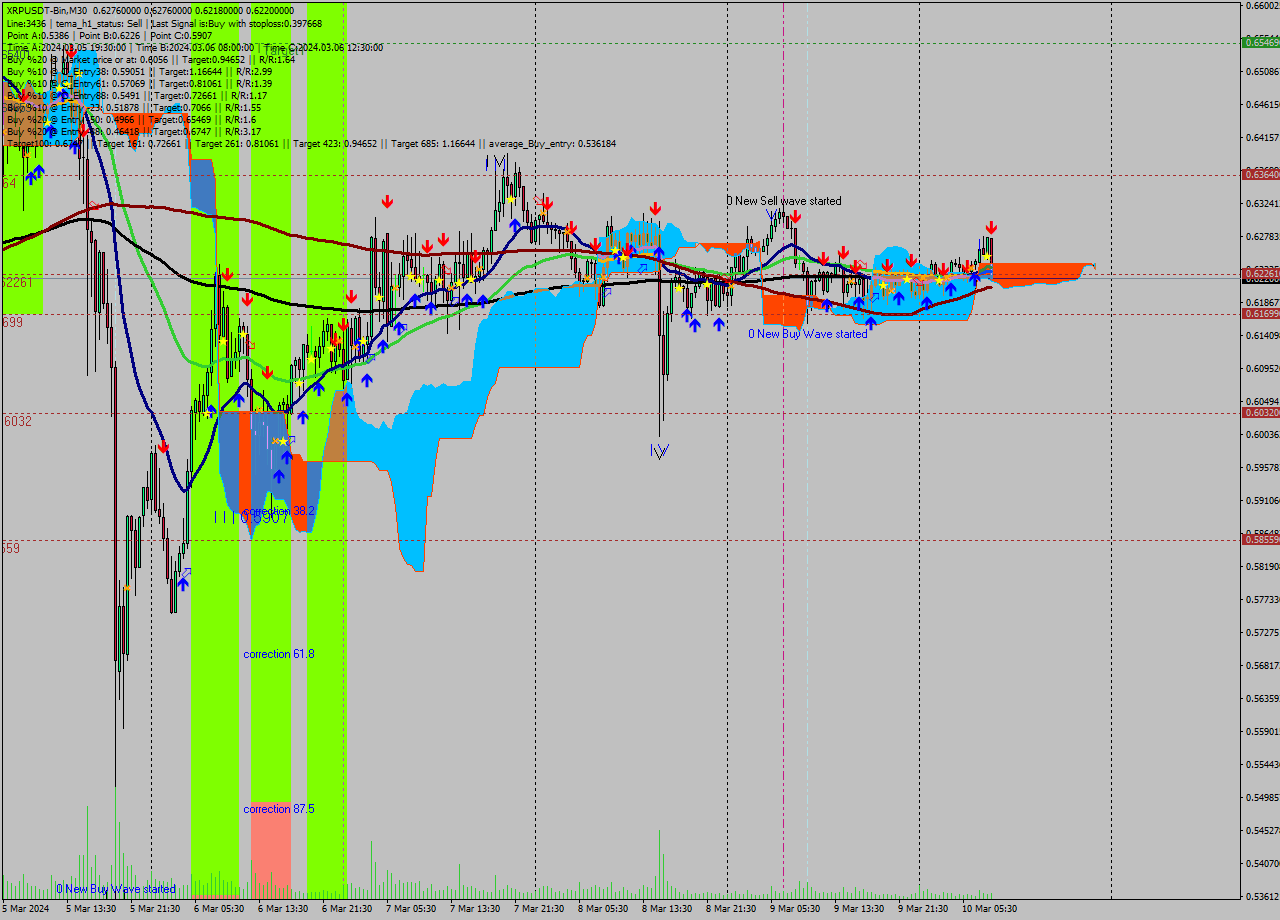Screen dimensions: 1280x920
Task: Click the '5 Mar 21:30' time axis label
Action: coord(155,909)
